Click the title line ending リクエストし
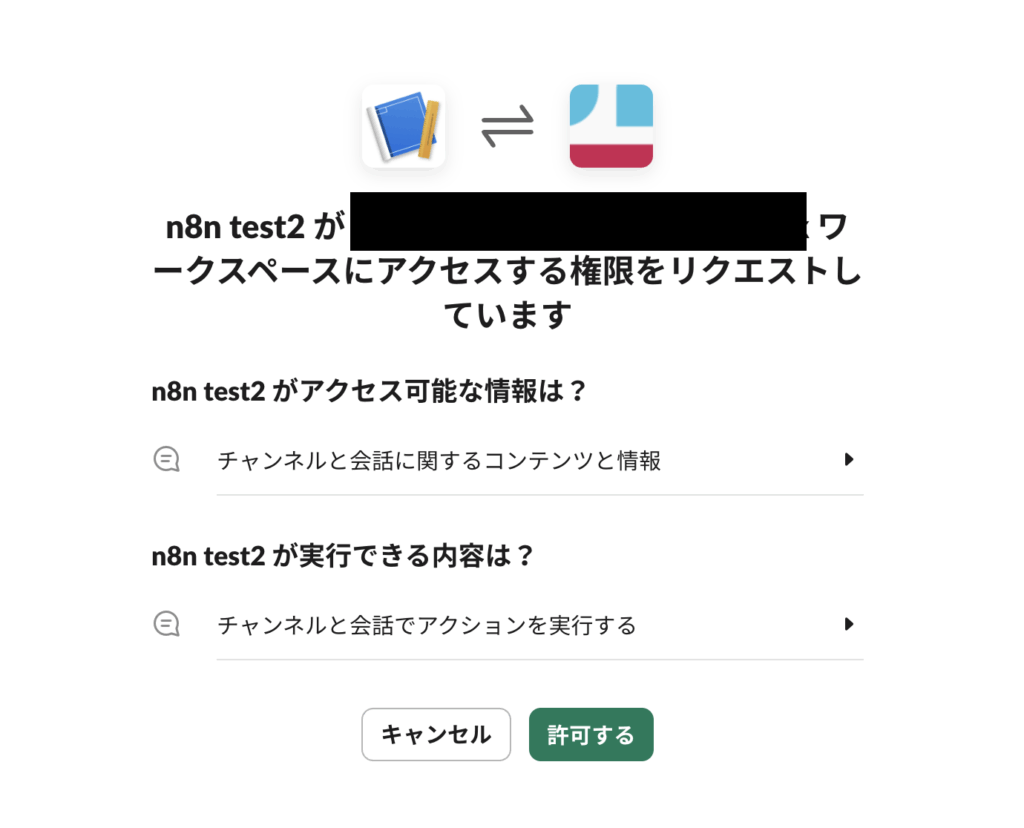 [507, 271]
